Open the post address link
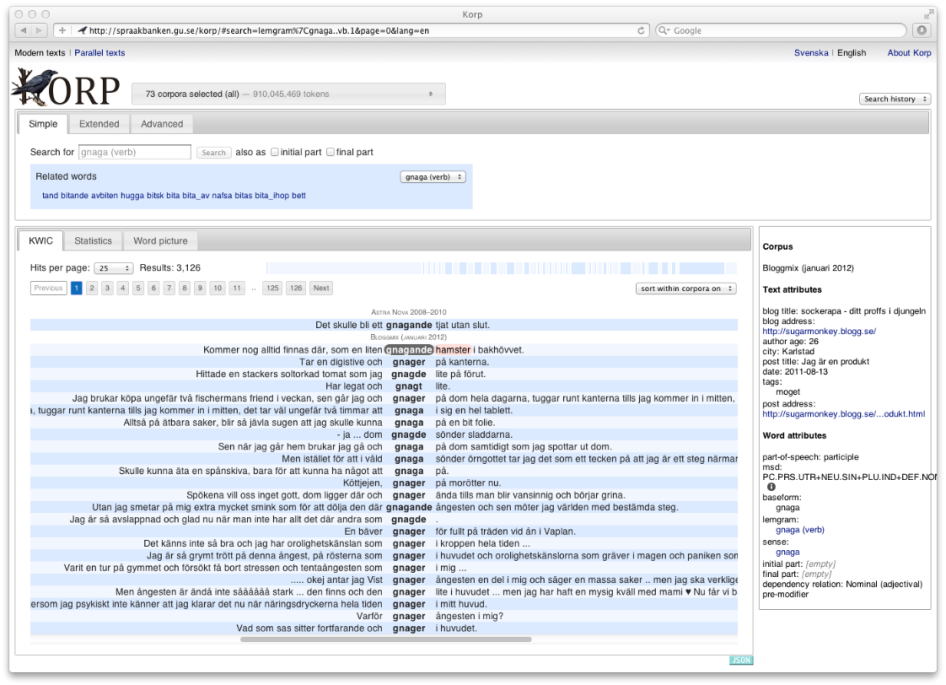946x685 pixels. point(843,414)
